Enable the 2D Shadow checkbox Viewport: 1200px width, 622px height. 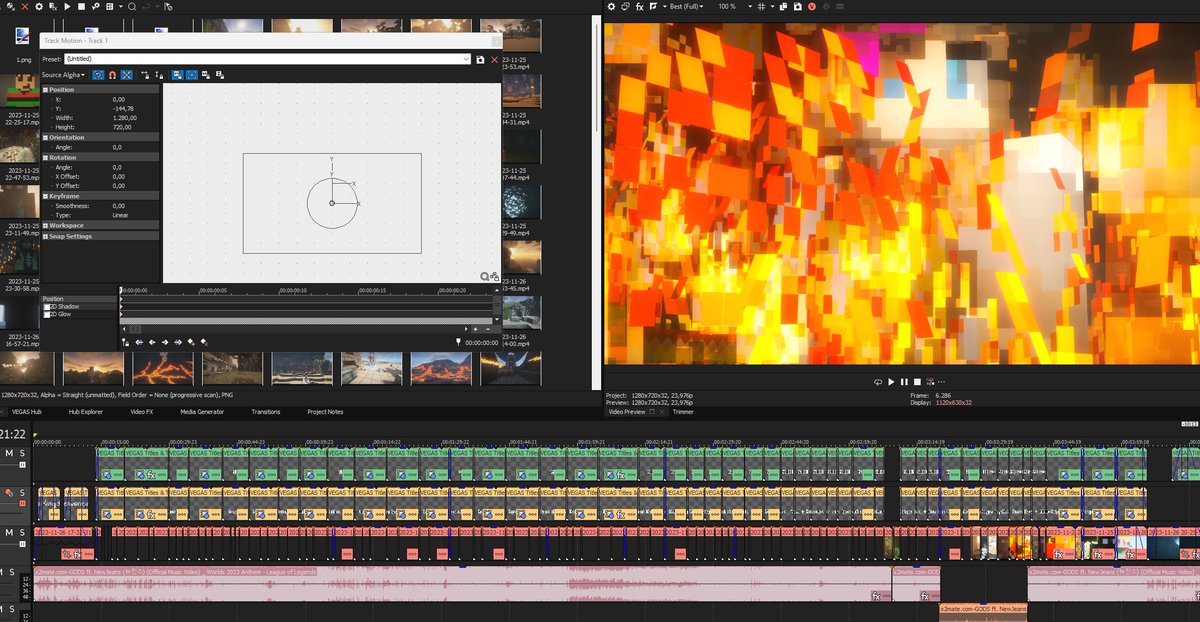click(45, 307)
